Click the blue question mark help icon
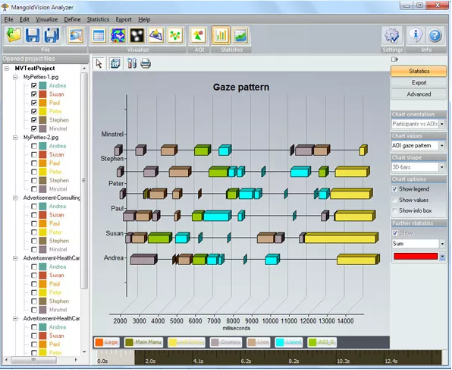452x370 pixels. [x=435, y=35]
